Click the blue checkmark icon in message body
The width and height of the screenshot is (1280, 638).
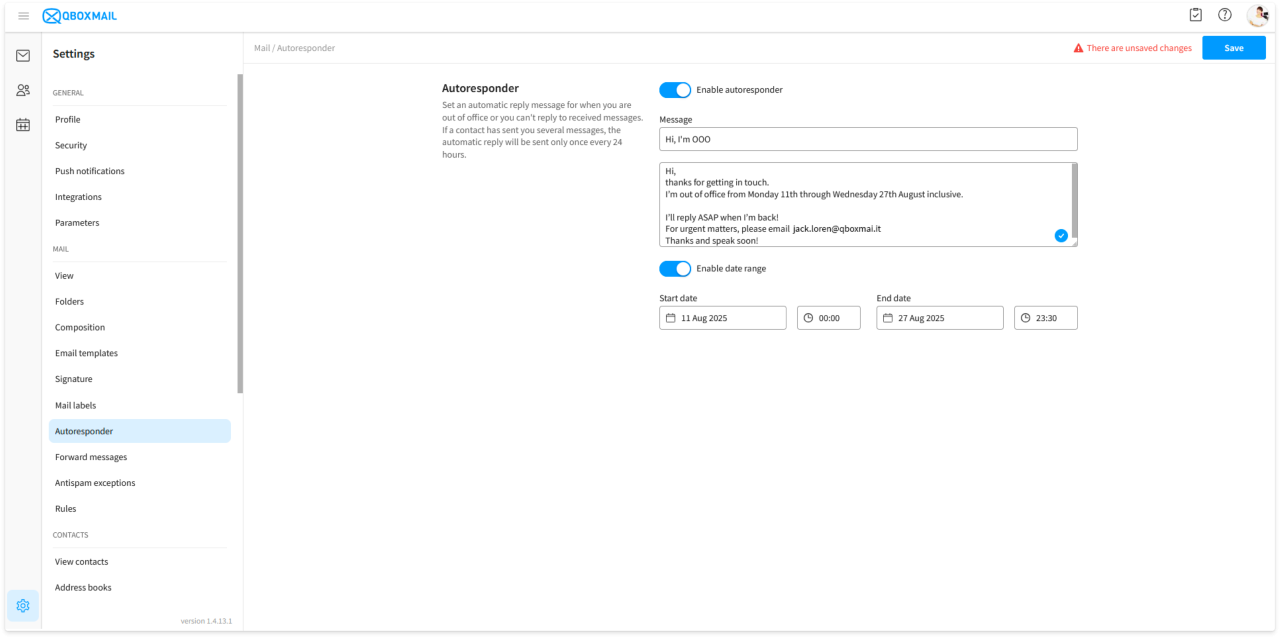[1061, 236]
